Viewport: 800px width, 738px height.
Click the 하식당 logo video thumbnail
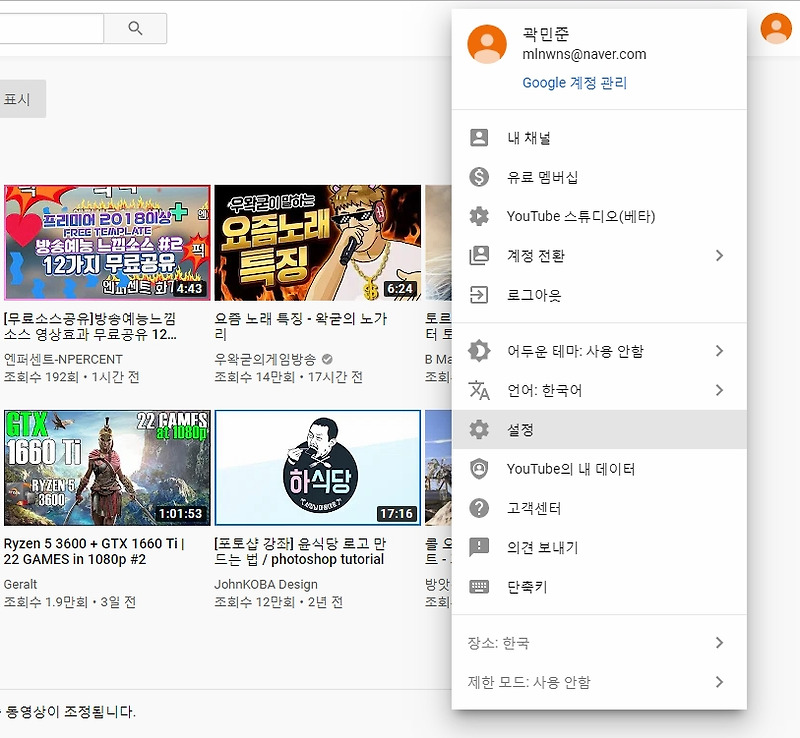click(317, 468)
